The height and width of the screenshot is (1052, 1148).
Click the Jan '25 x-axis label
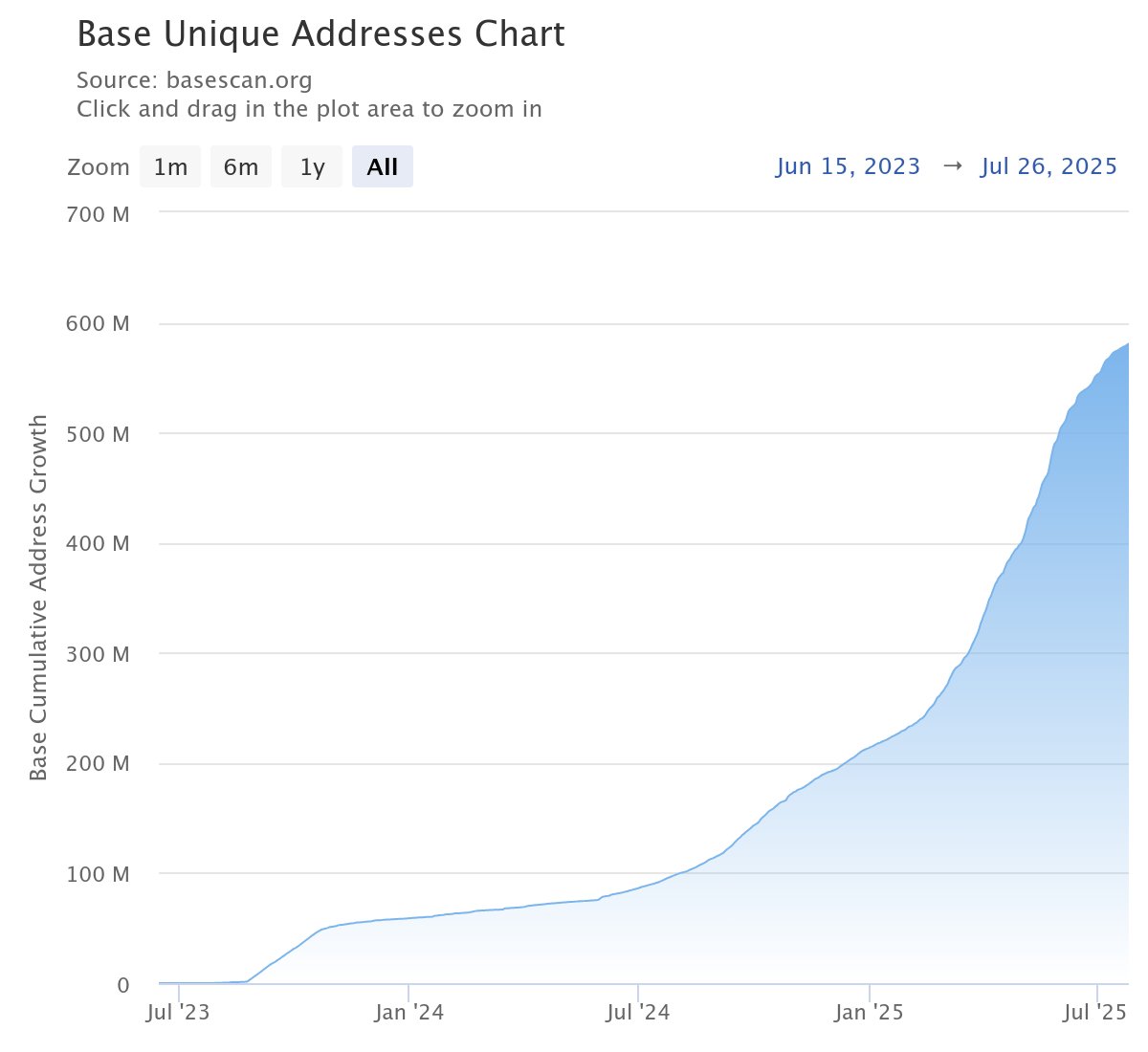[x=869, y=1013]
